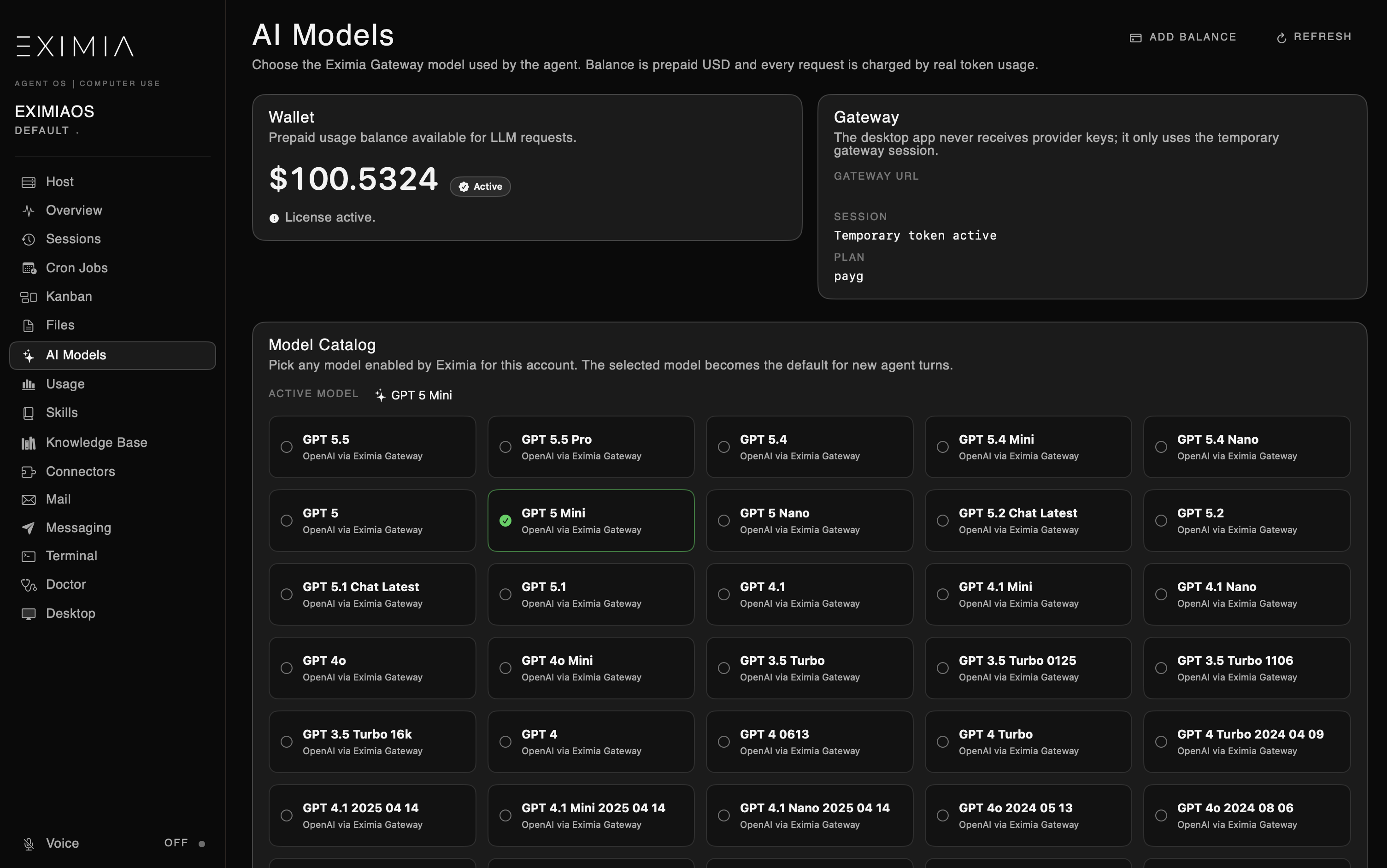The height and width of the screenshot is (868, 1387).
Task: Go to Cron Jobs page
Action: click(112, 268)
